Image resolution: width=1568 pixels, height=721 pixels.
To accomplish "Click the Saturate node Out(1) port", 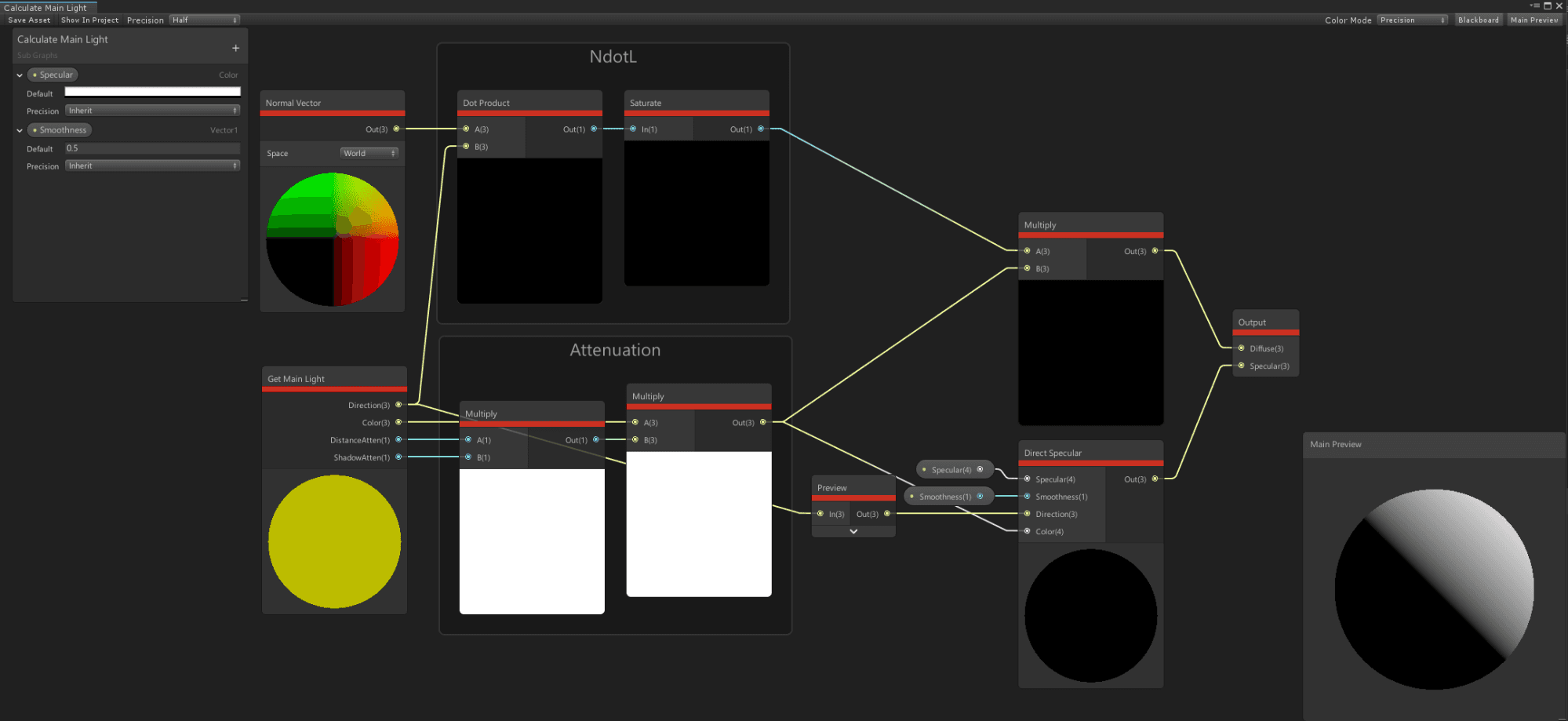I will point(760,129).
